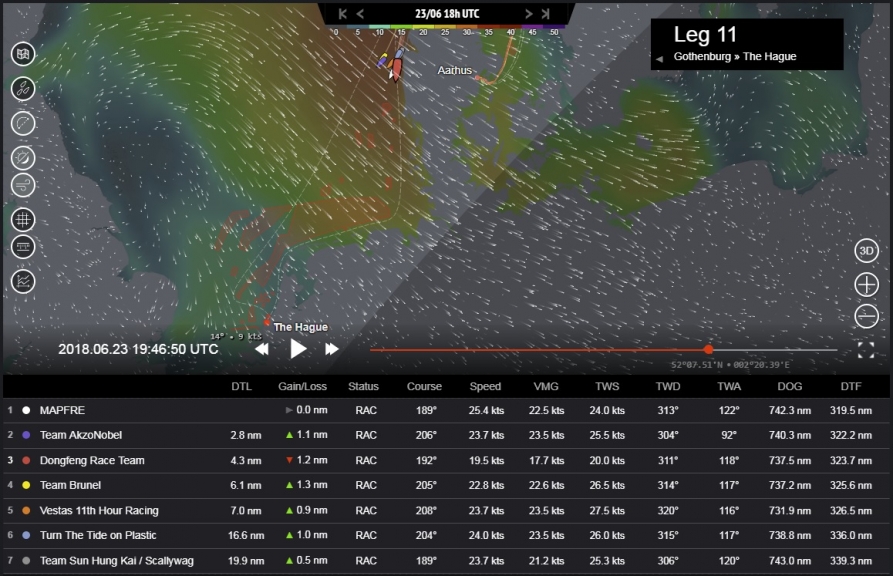The image size is (893, 576).
Task: Click The Hague finish marker on map
Action: point(267,322)
